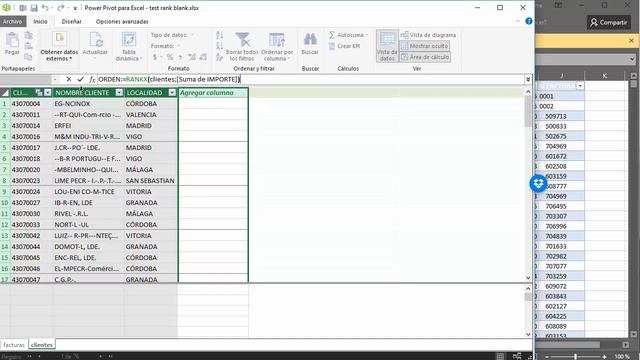This screenshot has width=640, height=360.
Task: Open the Tabla dinámica icon
Action: (129, 40)
